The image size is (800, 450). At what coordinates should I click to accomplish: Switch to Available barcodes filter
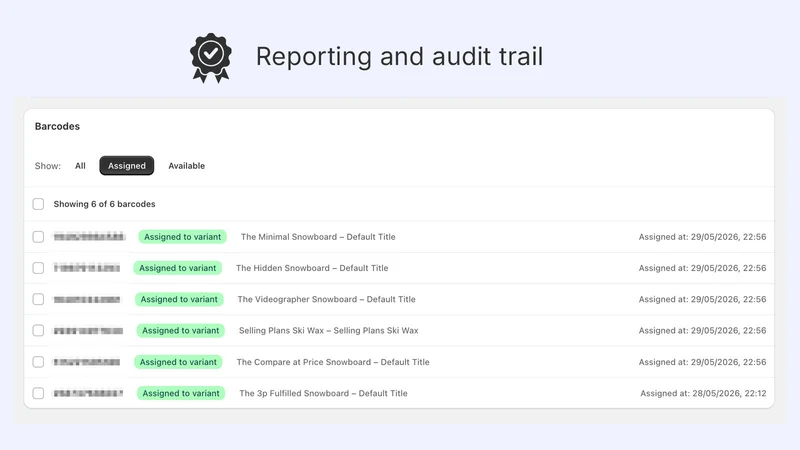click(x=186, y=166)
